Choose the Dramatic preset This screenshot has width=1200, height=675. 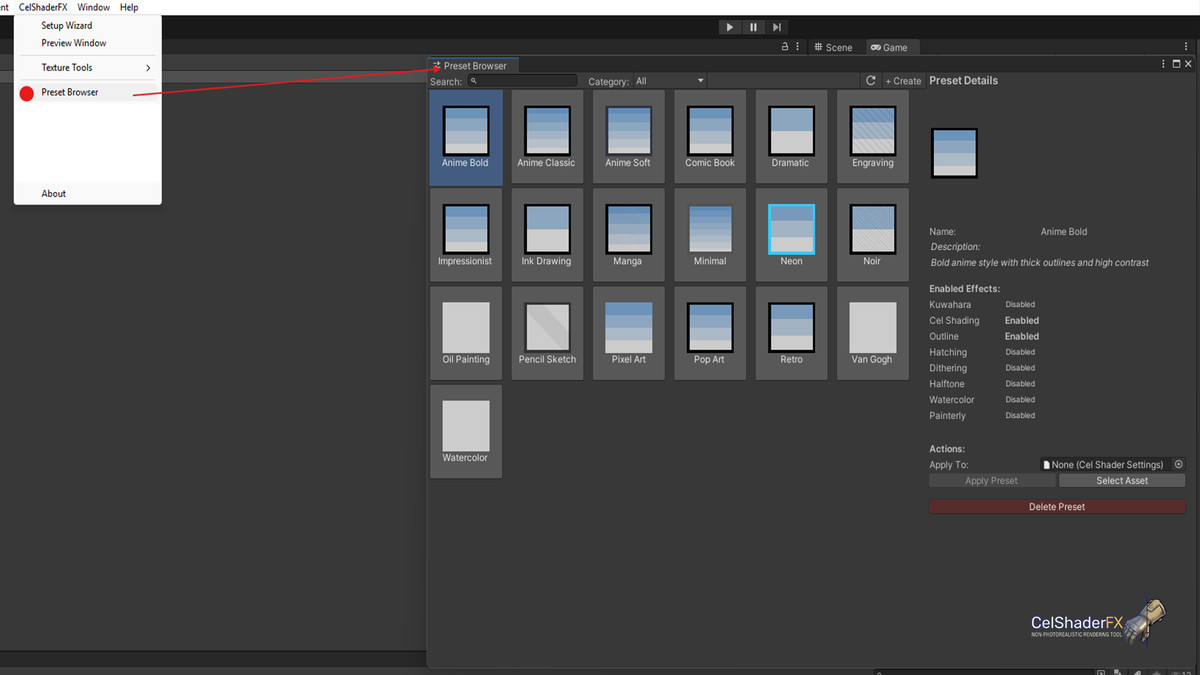pos(791,138)
